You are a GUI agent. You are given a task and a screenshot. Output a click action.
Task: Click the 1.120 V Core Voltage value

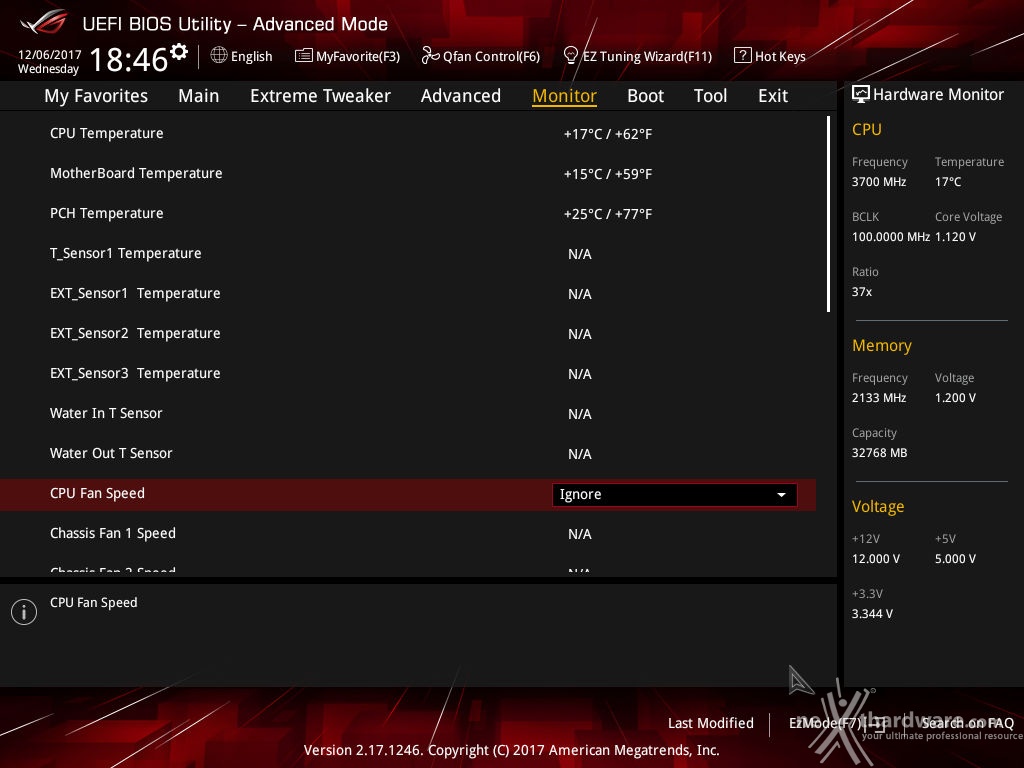955,236
